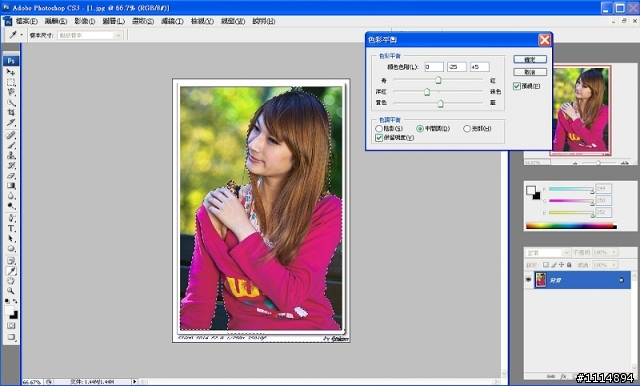Viewport: 640px width, 386px height.
Task: Select the Clone Stamp tool
Action: tap(11, 155)
